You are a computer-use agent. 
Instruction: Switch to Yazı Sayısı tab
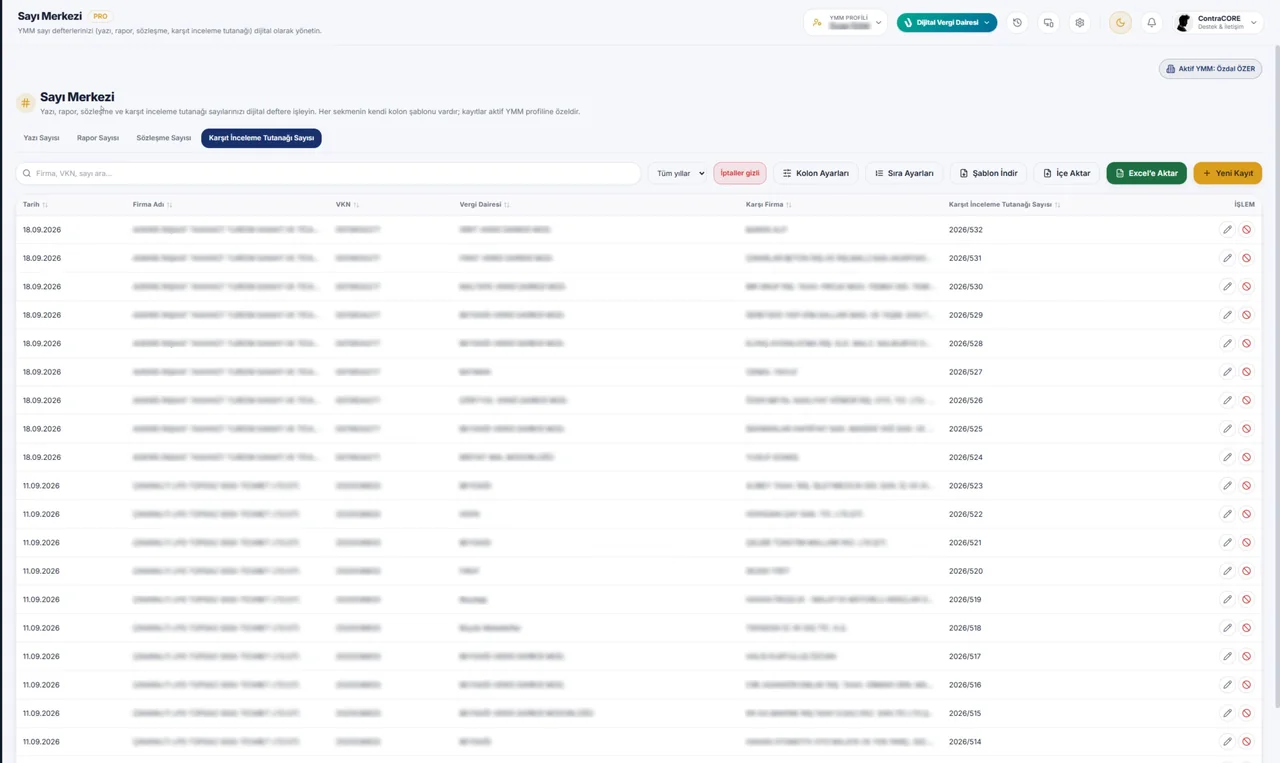pos(41,138)
